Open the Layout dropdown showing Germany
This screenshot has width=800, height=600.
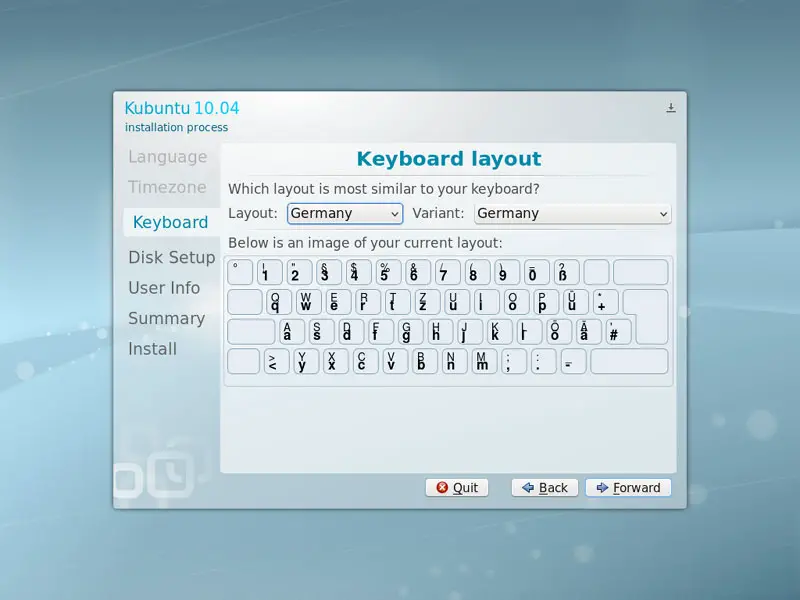[345, 213]
